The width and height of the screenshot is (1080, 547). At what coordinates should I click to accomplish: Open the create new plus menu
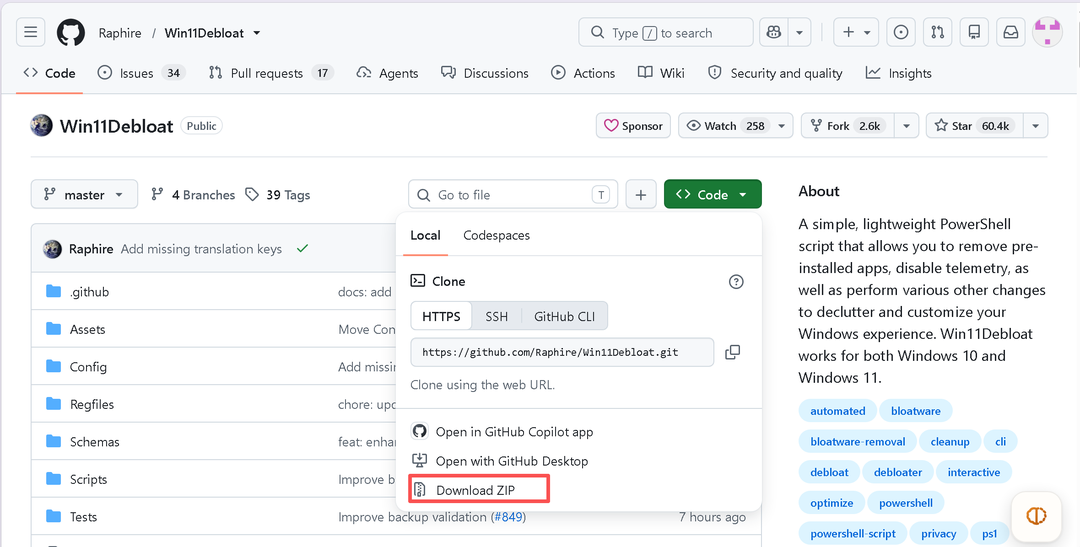click(x=856, y=32)
